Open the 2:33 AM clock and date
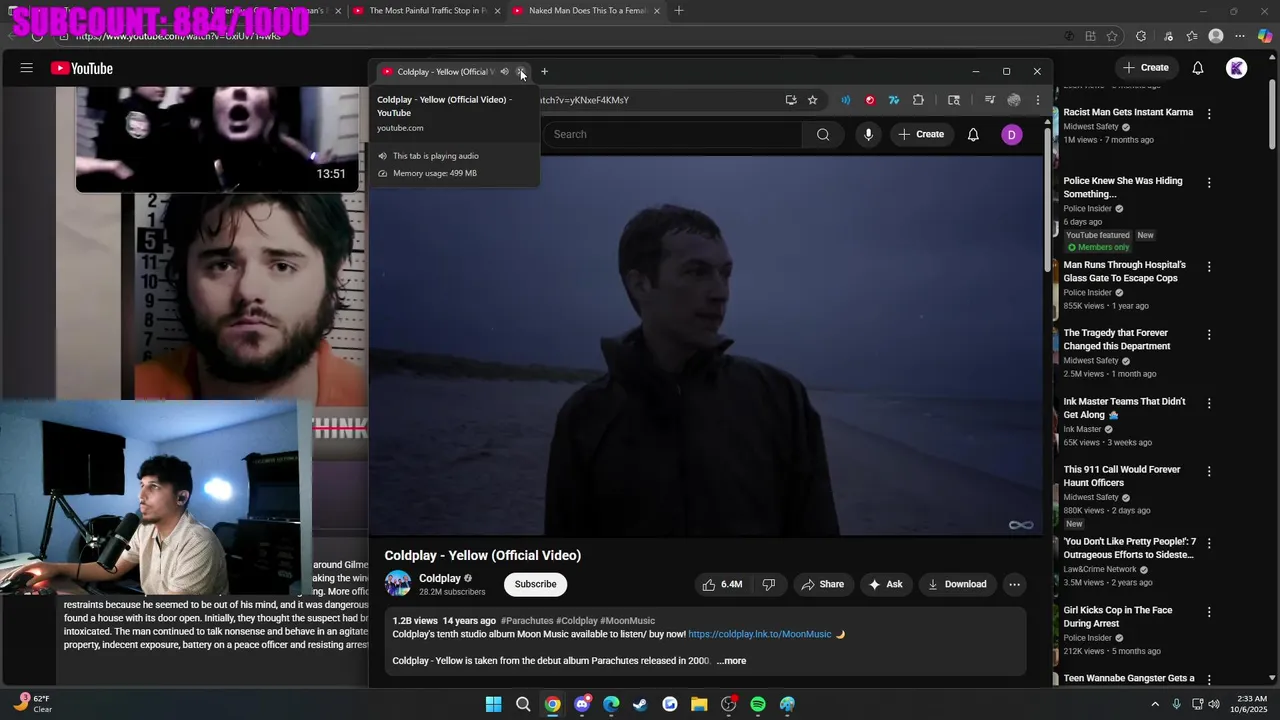 click(1251, 704)
